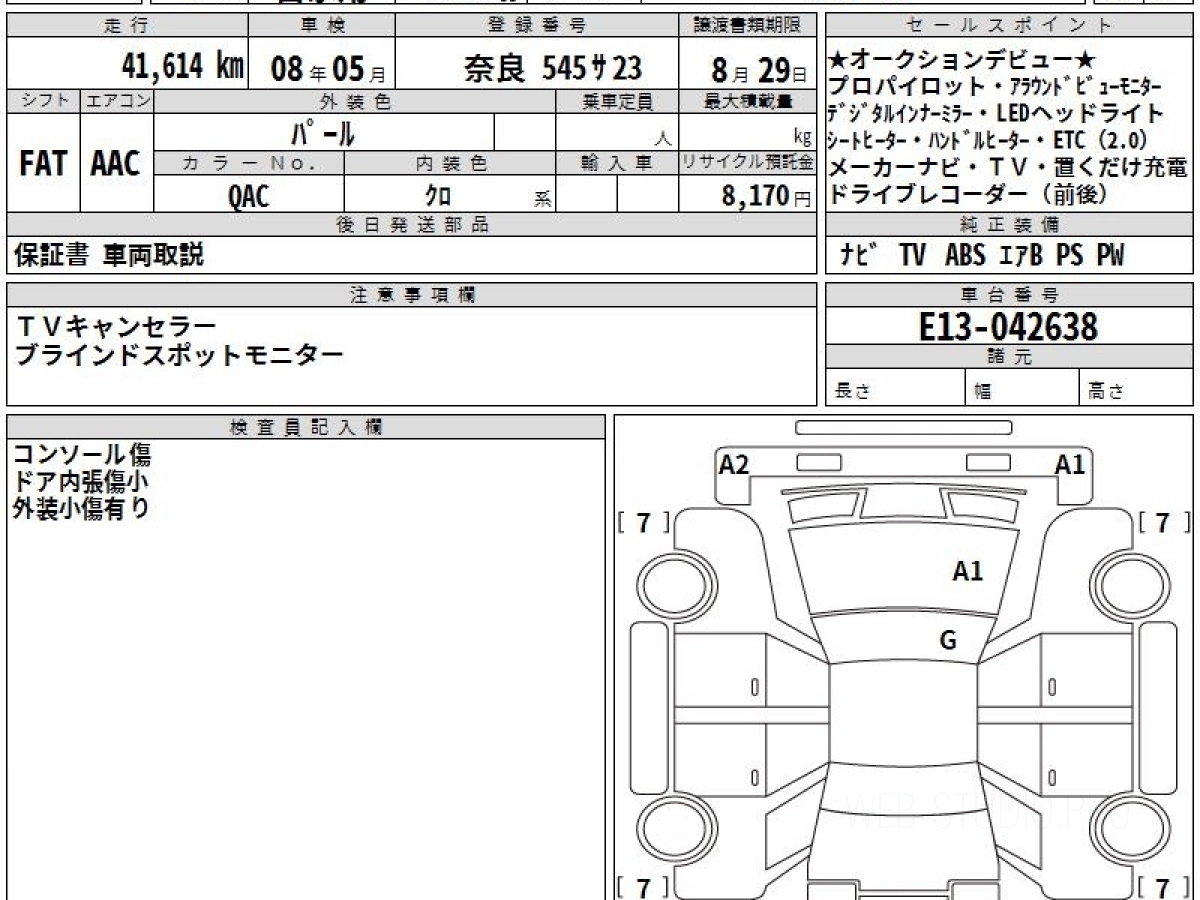The width and height of the screenshot is (1200, 900).
Task: Click the 登録番号 header cell
Action: point(537,26)
